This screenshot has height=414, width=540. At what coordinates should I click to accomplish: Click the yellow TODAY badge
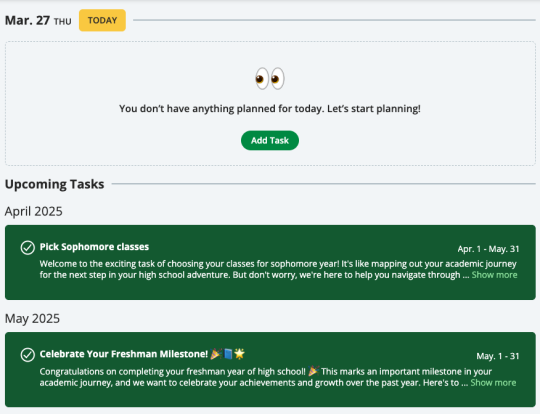click(102, 20)
